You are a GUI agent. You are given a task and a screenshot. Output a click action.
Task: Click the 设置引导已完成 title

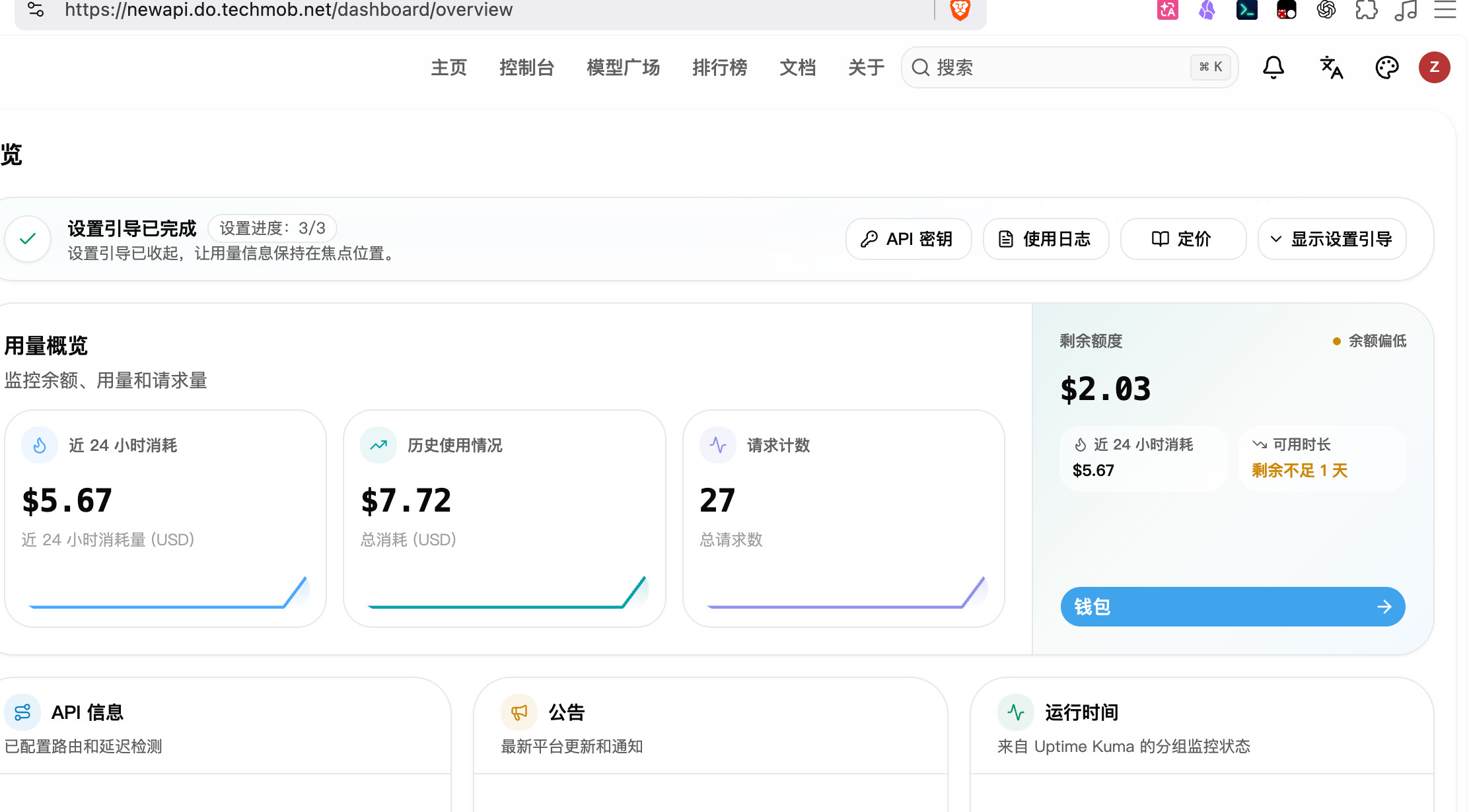[x=132, y=228]
